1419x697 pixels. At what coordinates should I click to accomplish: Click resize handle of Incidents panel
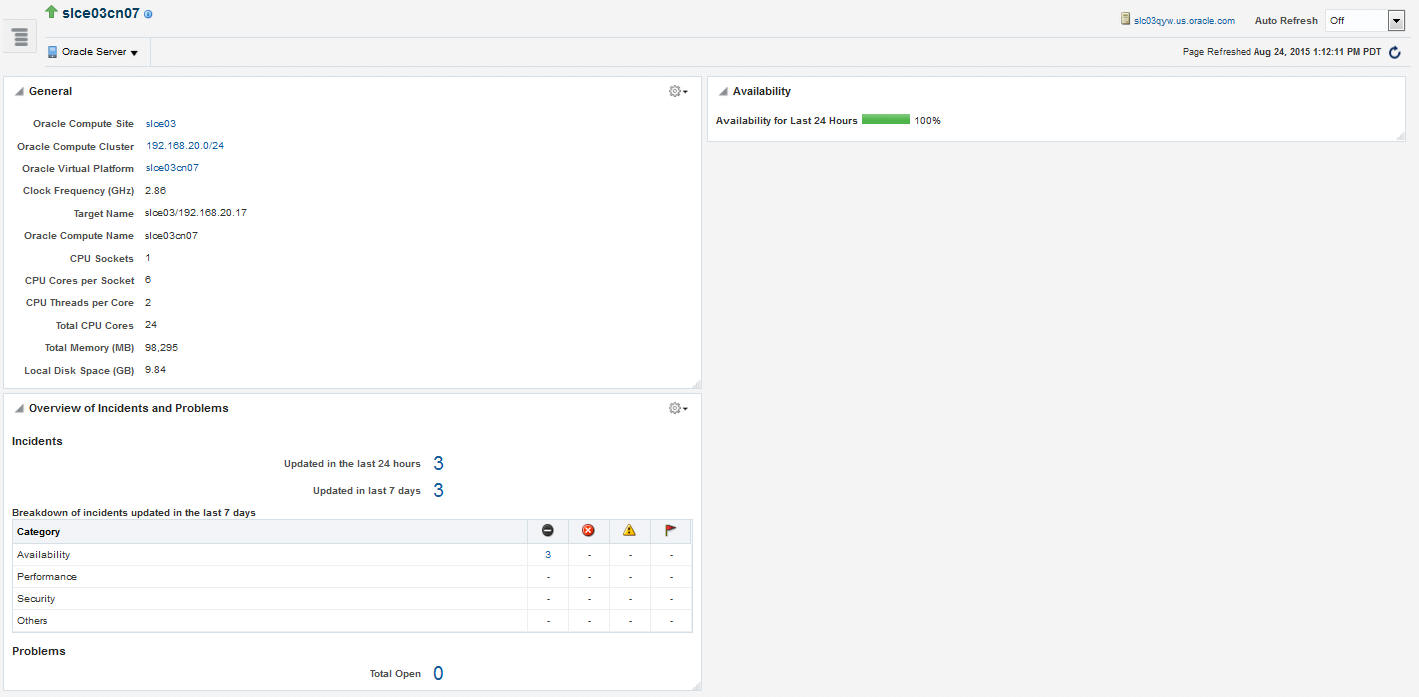click(x=696, y=685)
